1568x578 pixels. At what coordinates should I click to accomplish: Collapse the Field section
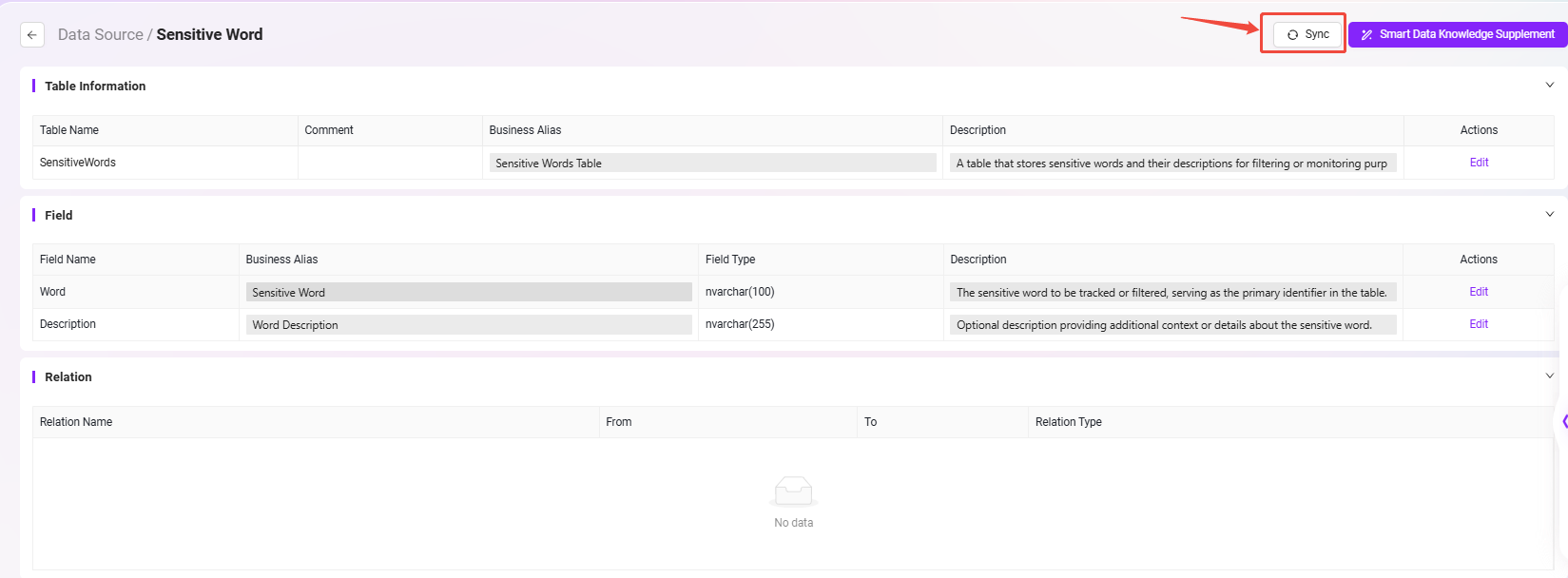(x=1550, y=215)
